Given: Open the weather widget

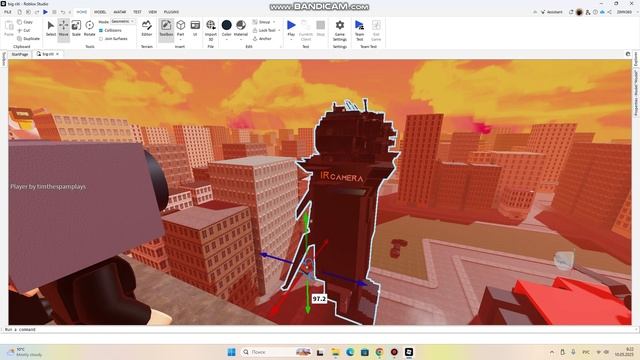Looking at the screenshot, I should click(x=24, y=352).
